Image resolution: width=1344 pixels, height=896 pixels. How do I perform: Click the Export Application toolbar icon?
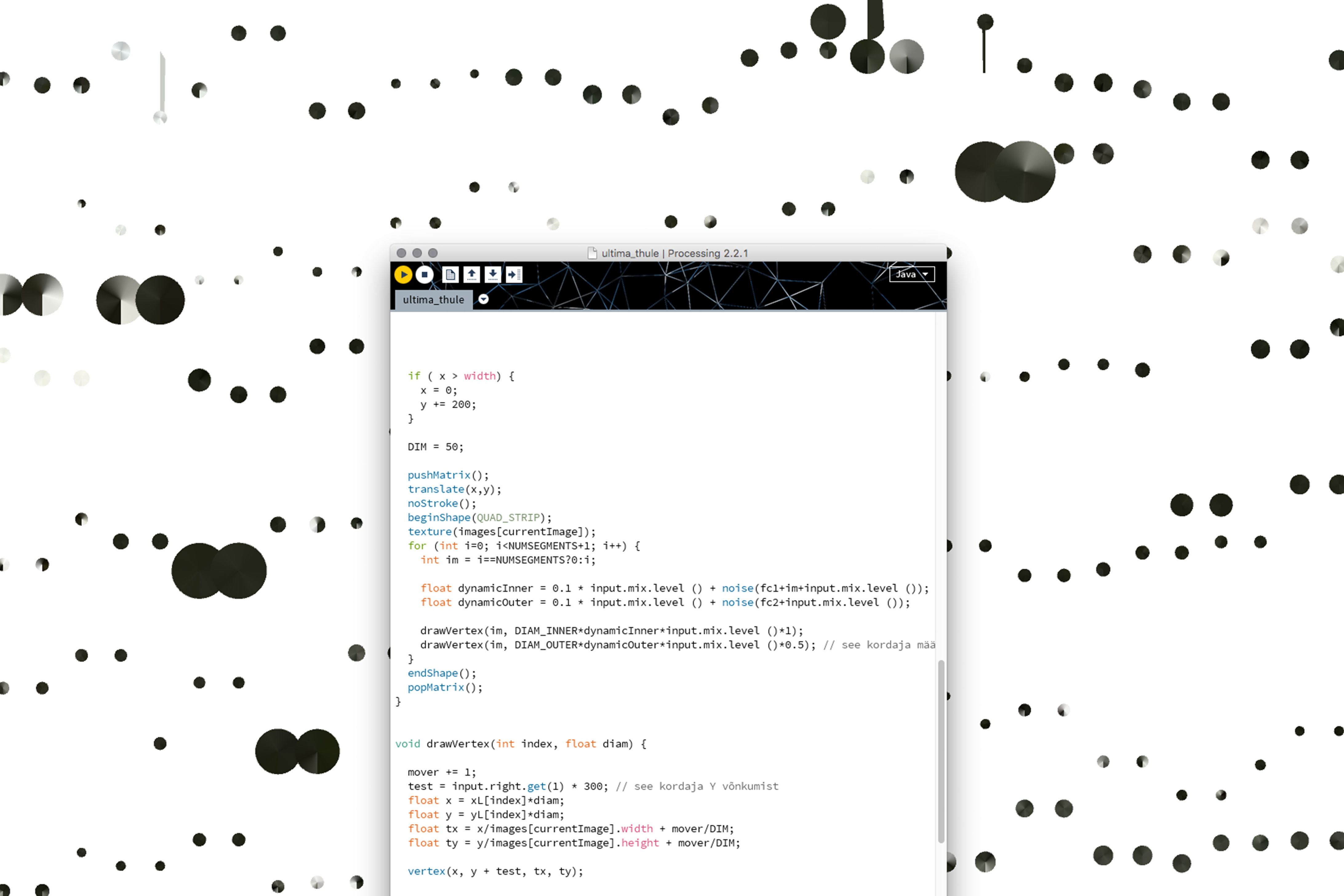point(514,275)
